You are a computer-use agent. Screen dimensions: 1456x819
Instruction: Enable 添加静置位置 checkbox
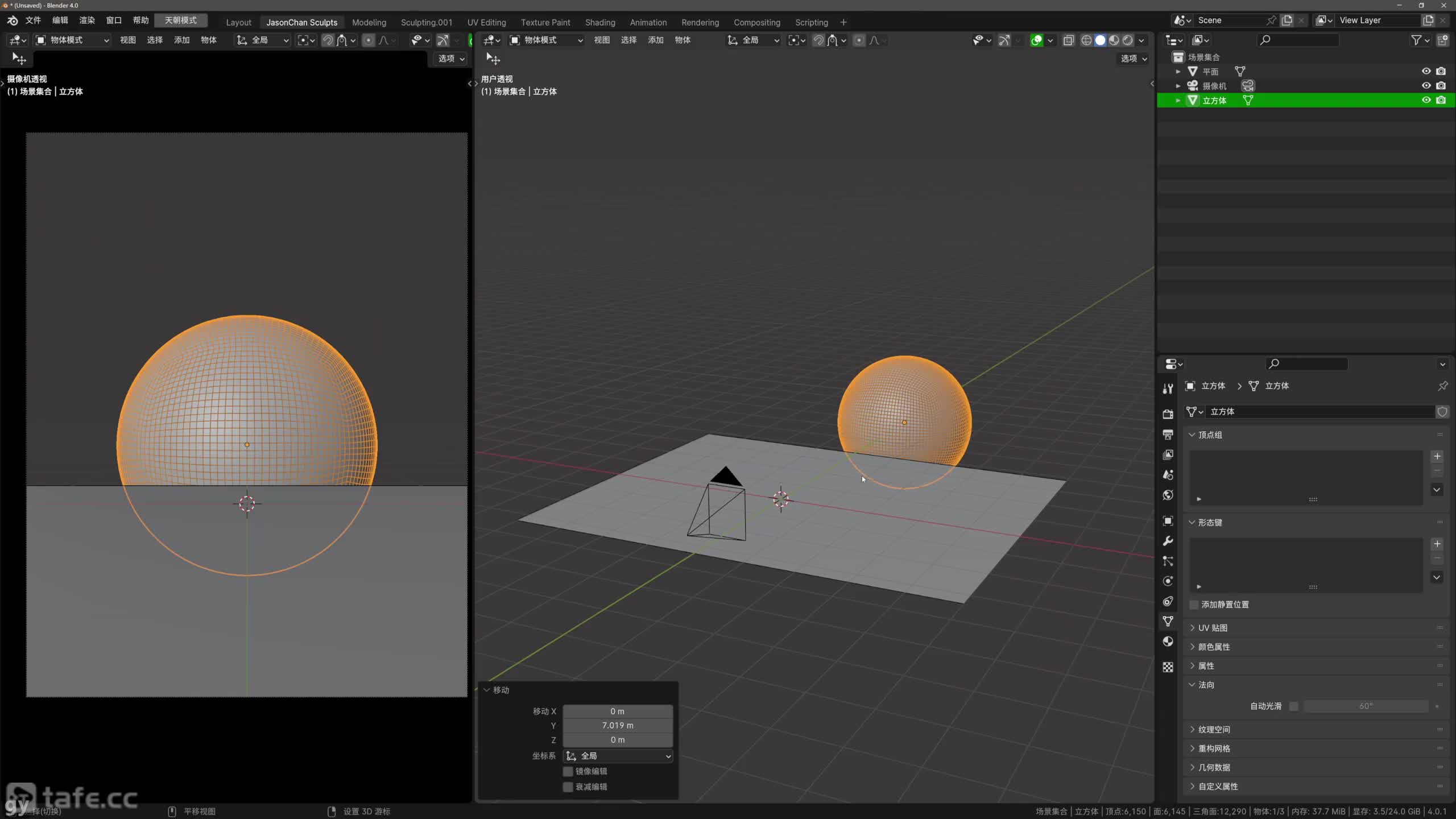(x=1194, y=605)
